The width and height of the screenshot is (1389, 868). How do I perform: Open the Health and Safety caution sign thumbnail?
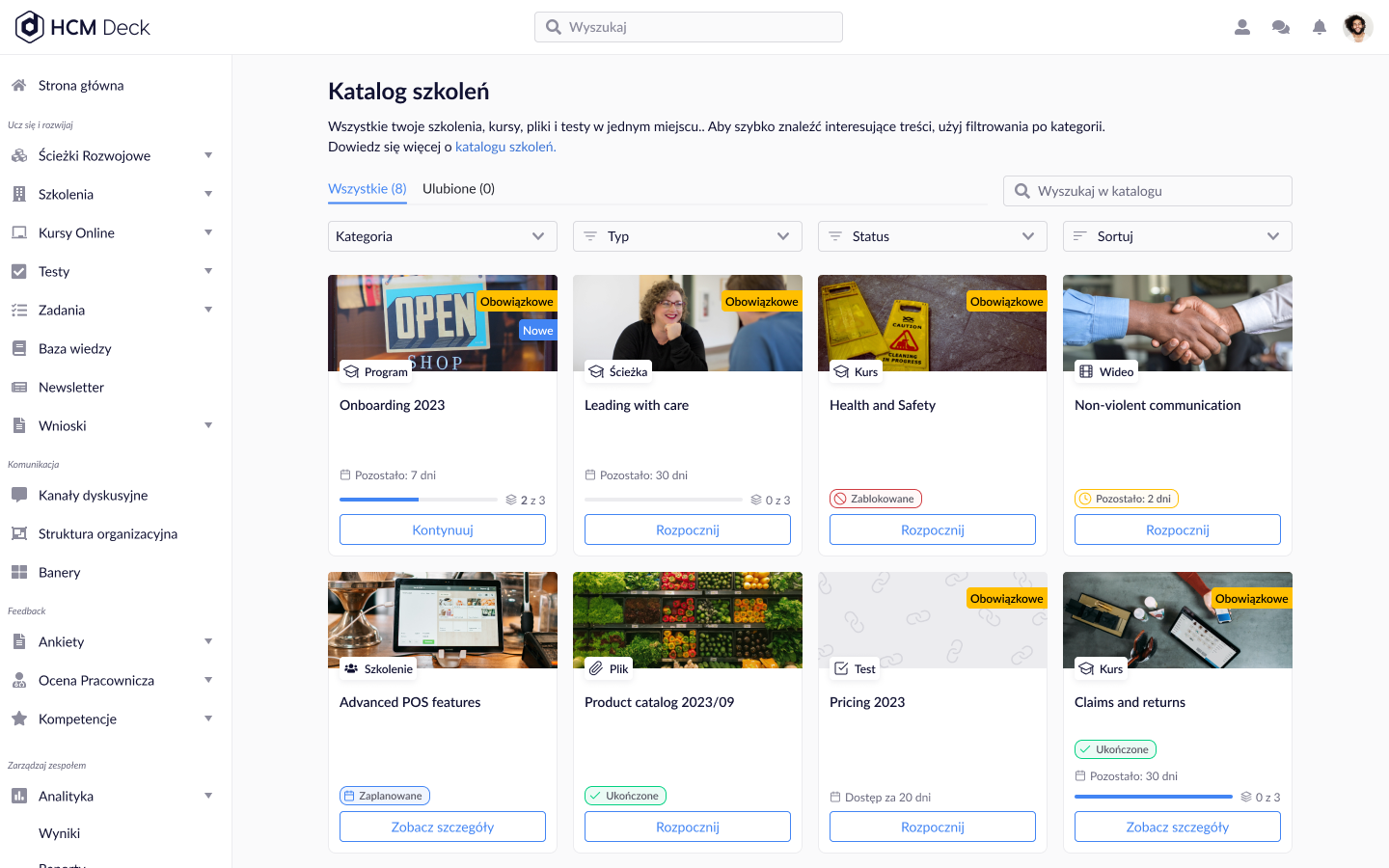tap(933, 323)
